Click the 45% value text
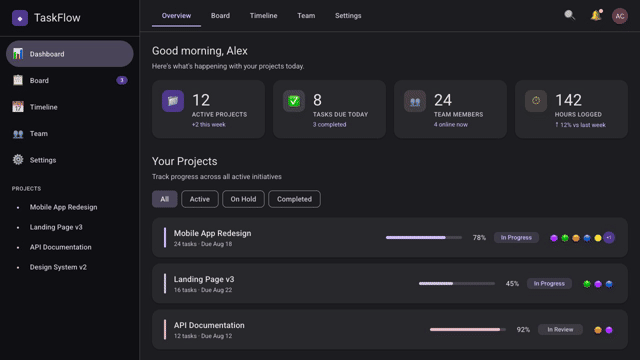This screenshot has width=640, height=360. pyautogui.click(x=512, y=284)
